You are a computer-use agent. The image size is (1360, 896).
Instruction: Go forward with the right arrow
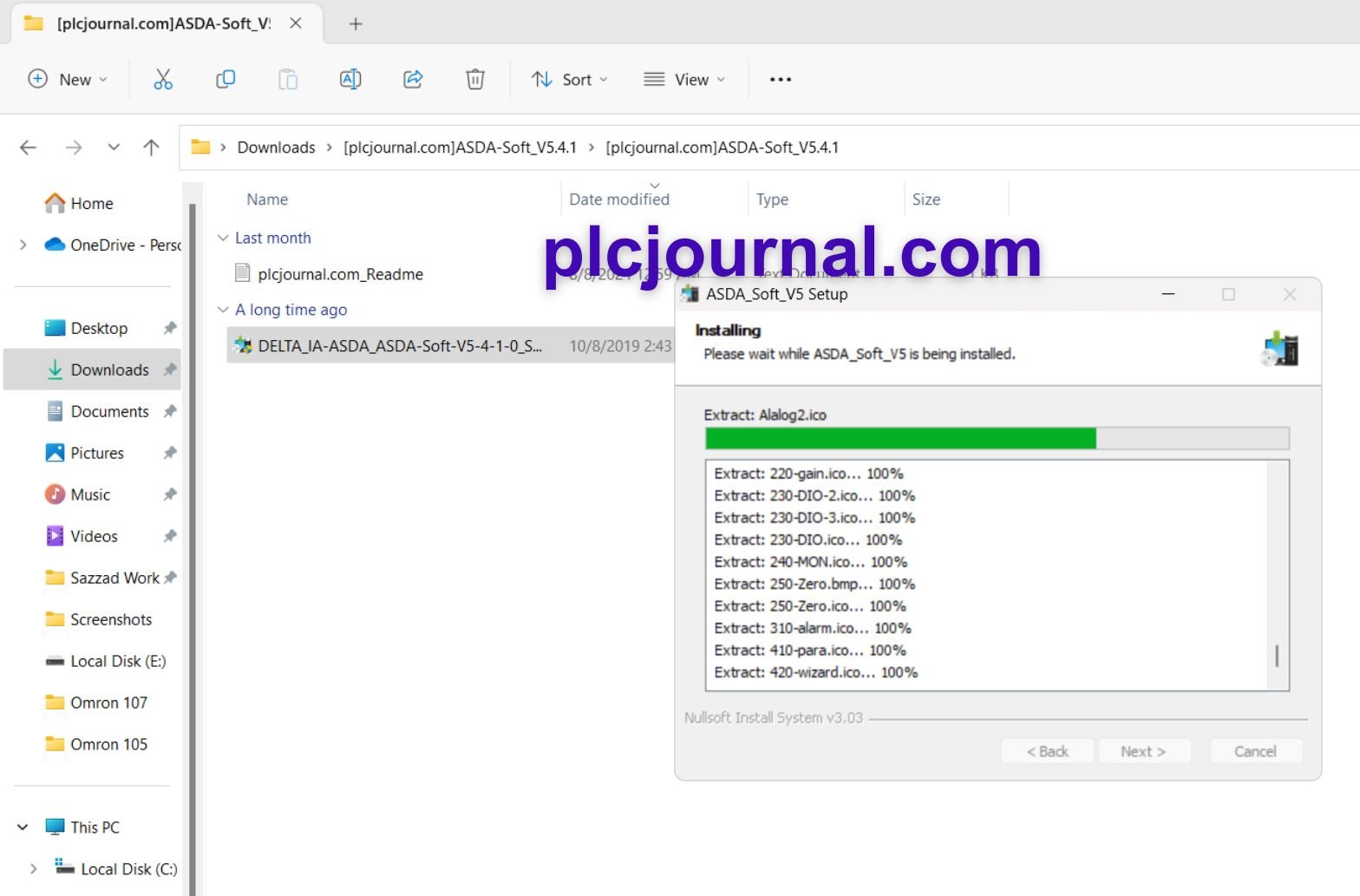(x=74, y=147)
